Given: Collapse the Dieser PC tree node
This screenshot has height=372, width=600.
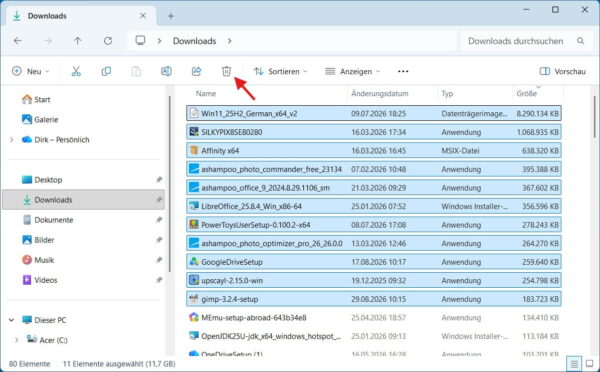Looking at the screenshot, I should 11,320.
